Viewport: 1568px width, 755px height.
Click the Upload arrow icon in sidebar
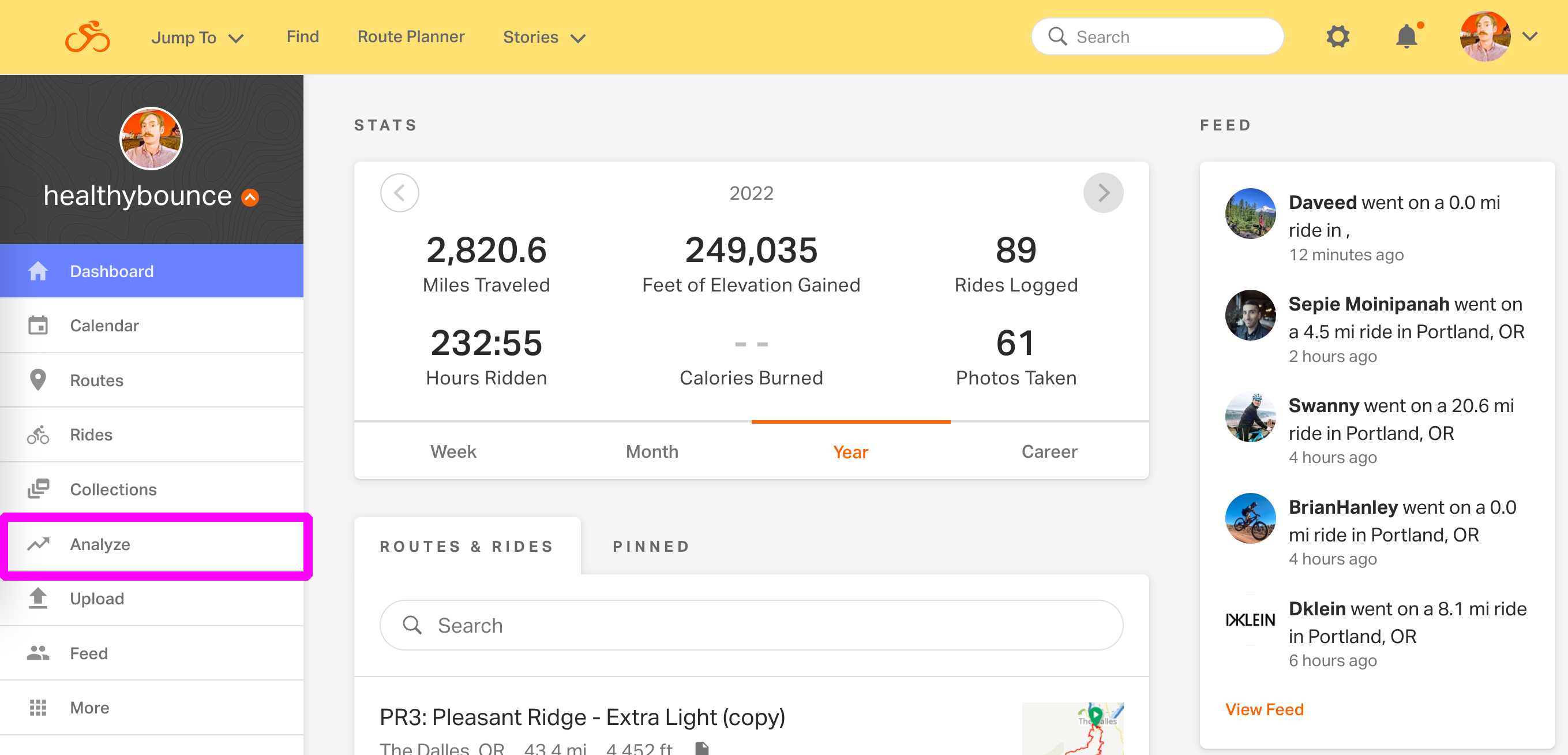click(37, 599)
